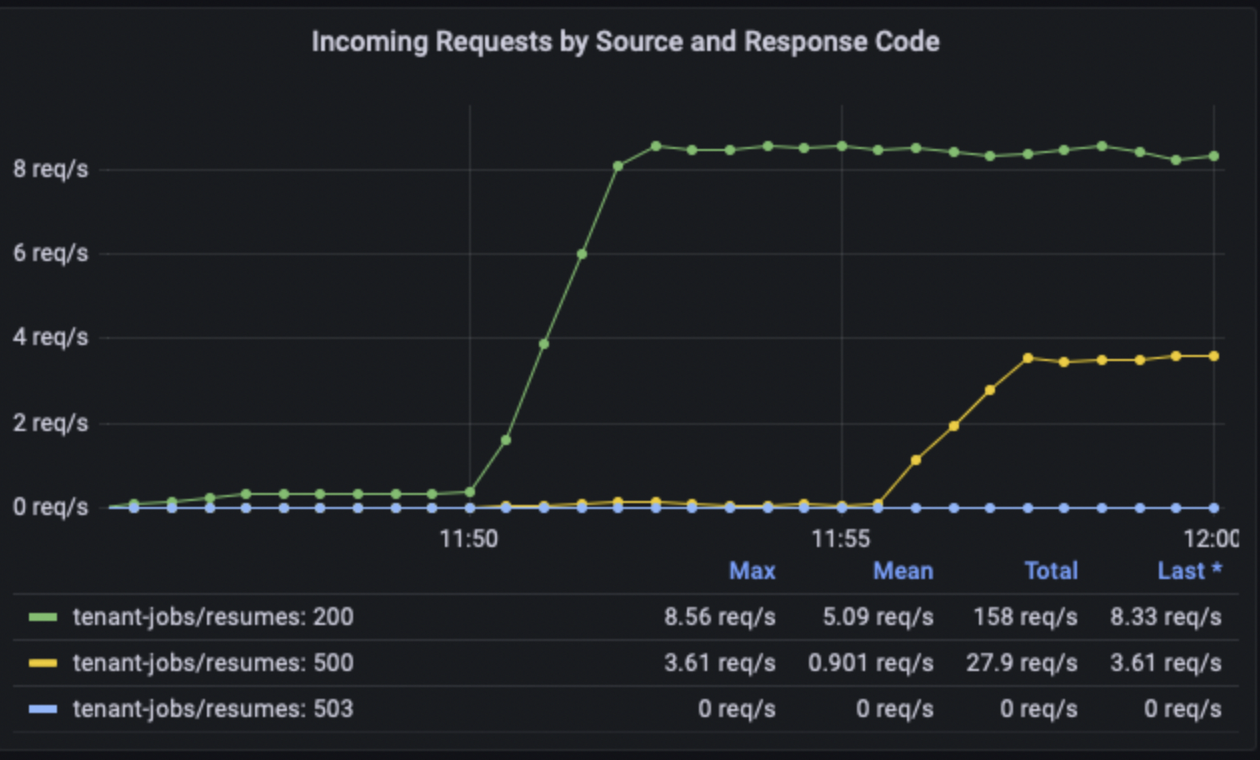The image size is (1260, 760).
Task: Click the 27.9 req/s Total value for 500
Action: click(x=1026, y=663)
